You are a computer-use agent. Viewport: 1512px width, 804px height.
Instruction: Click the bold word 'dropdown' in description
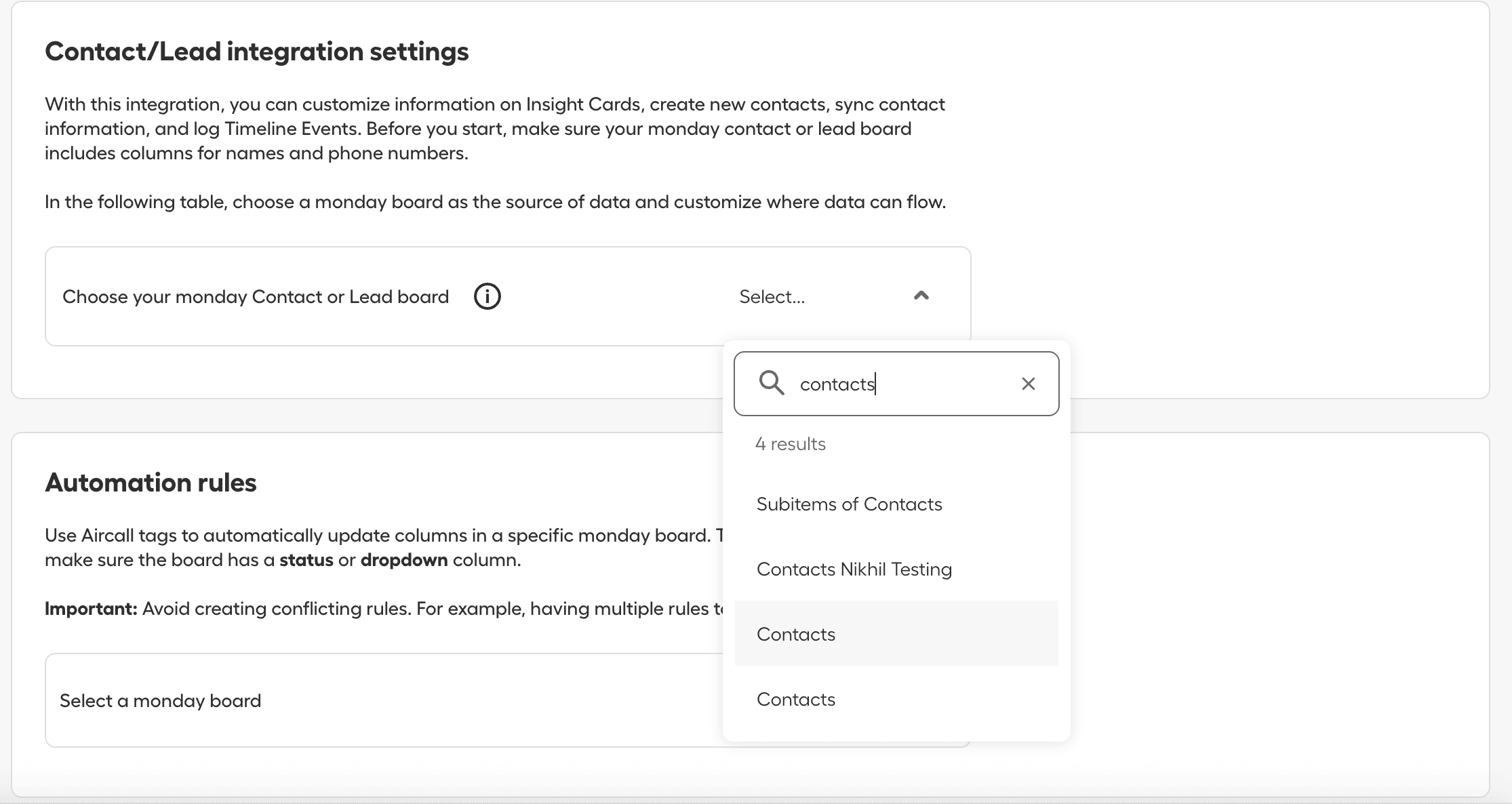(x=403, y=560)
